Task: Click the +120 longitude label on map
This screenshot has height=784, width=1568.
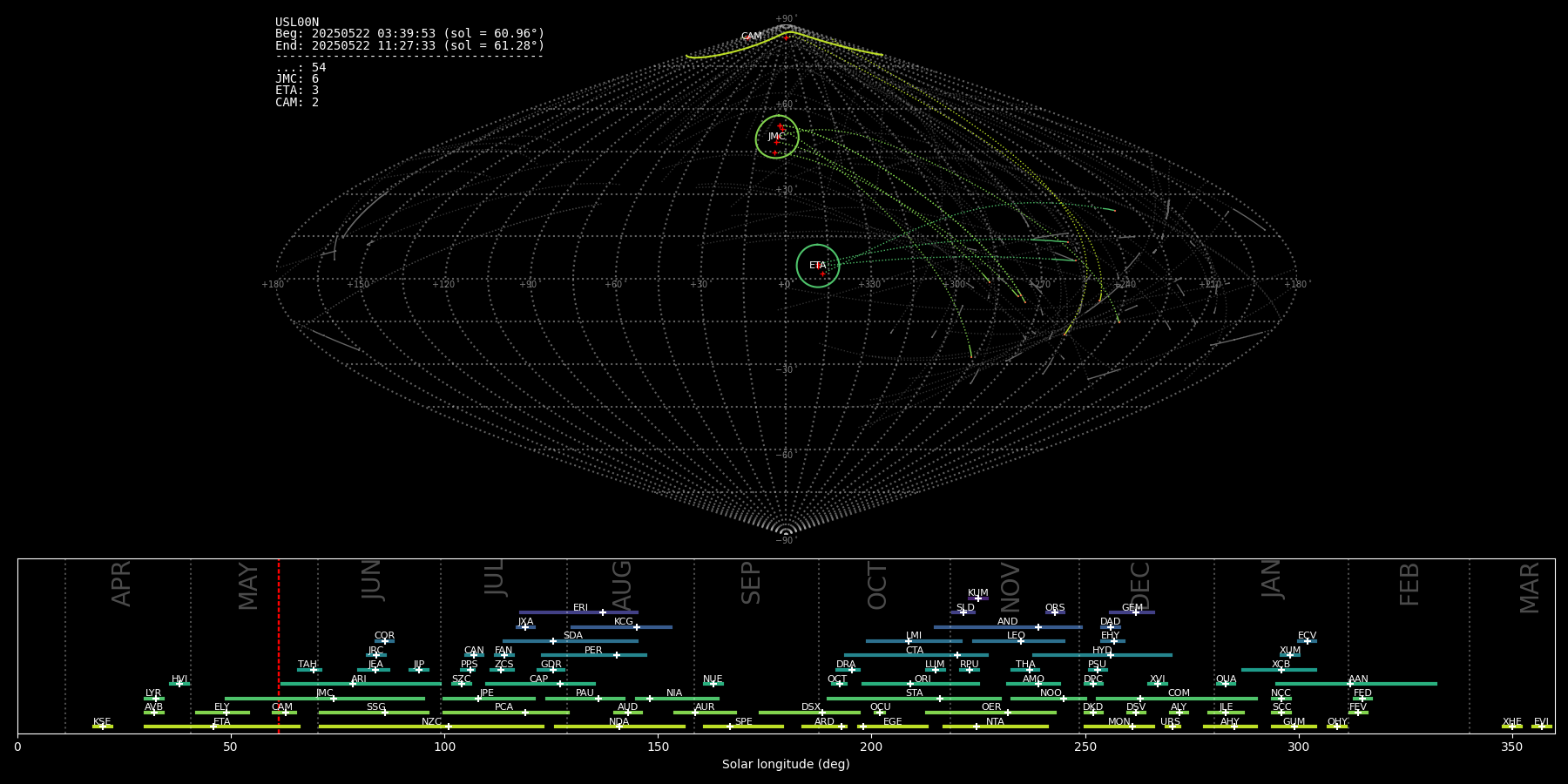Action: click(443, 285)
